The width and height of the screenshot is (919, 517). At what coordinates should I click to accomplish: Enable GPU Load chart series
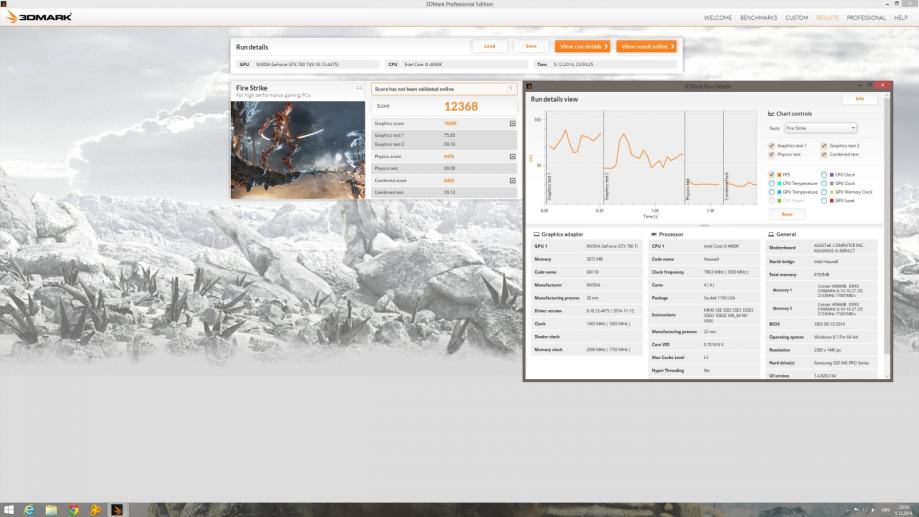click(x=823, y=200)
